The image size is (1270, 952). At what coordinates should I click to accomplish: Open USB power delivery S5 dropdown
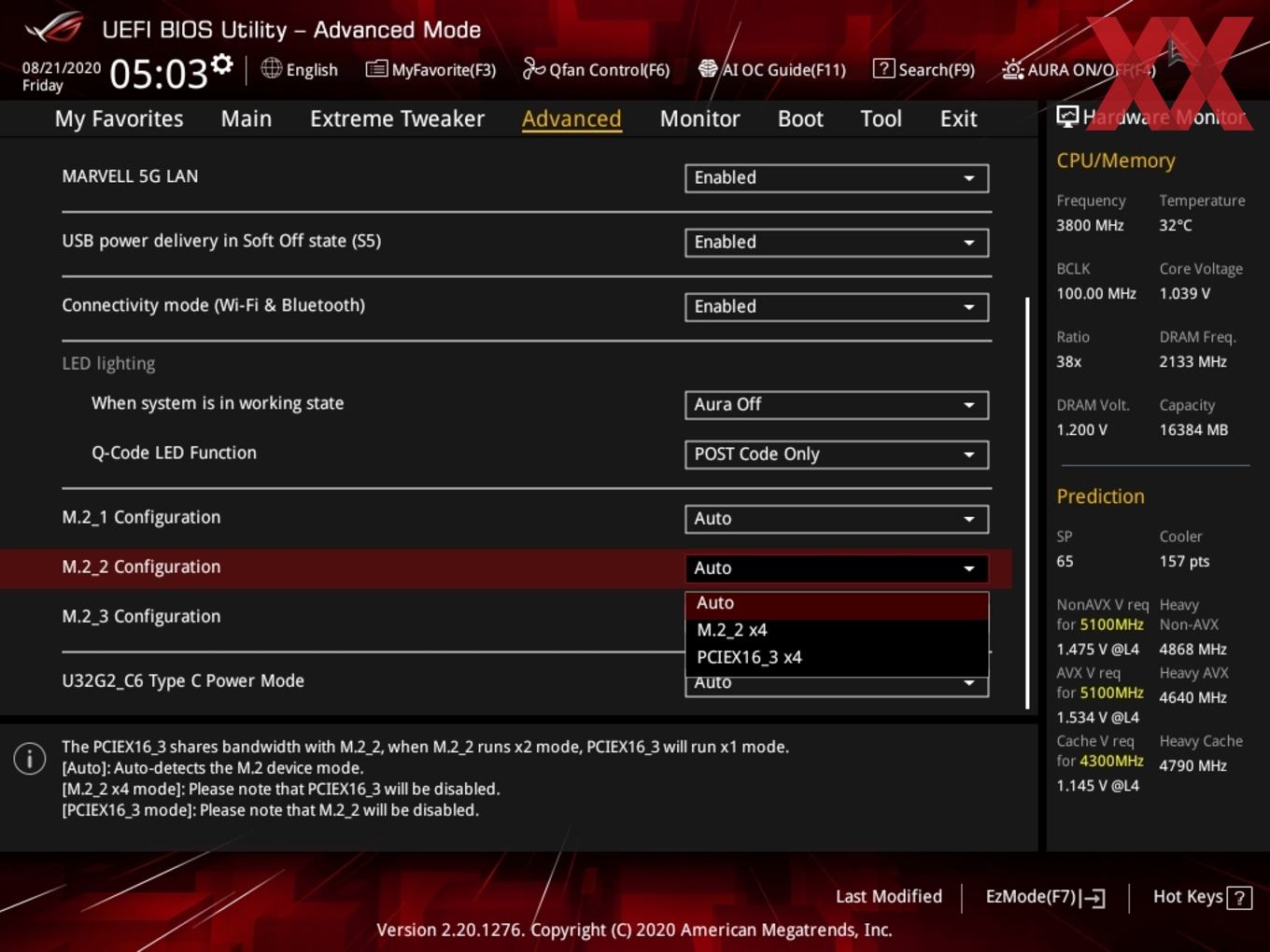pyautogui.click(x=837, y=243)
